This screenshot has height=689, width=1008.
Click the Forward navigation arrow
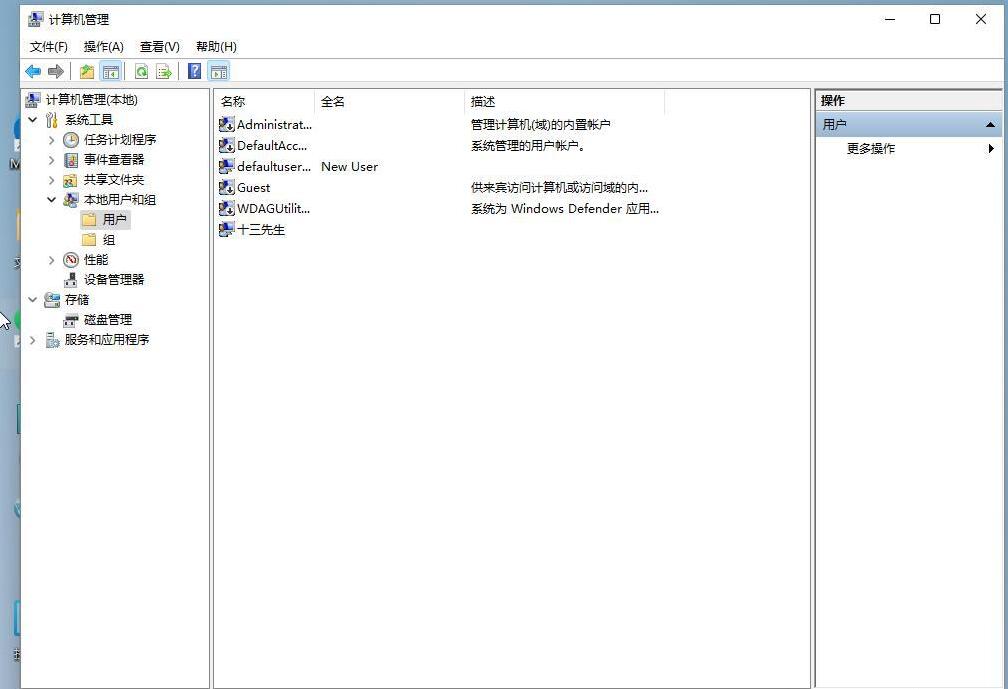pyautogui.click(x=57, y=71)
